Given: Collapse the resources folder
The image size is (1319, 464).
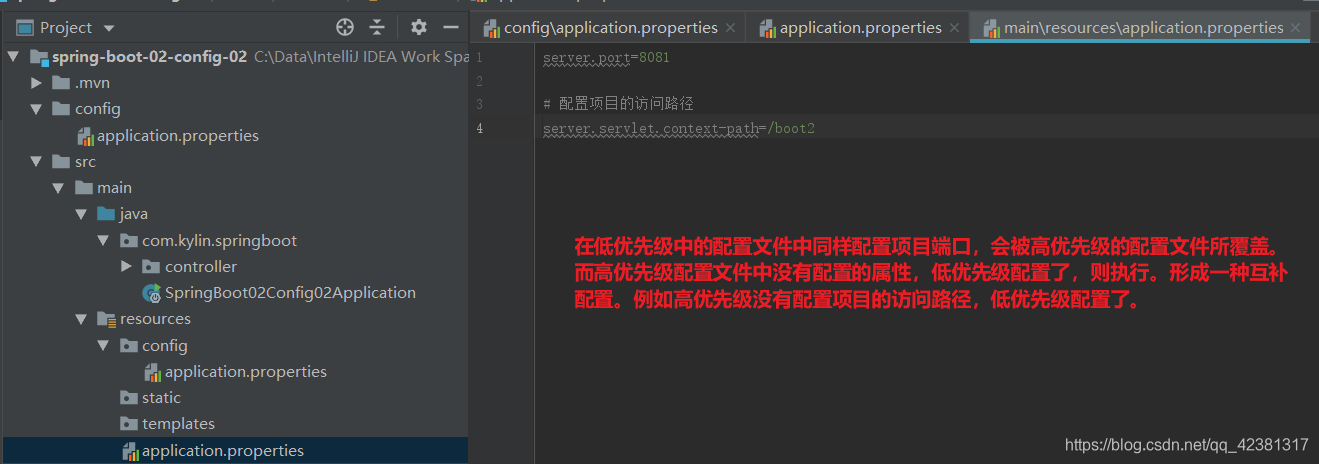Looking at the screenshot, I should pos(81,319).
